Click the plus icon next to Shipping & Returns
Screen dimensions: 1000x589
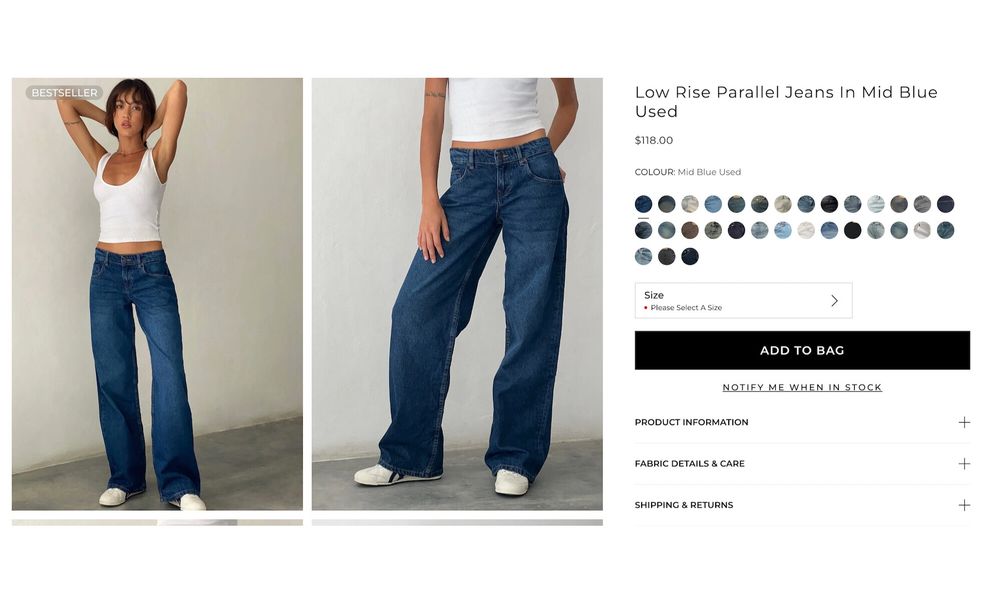964,505
